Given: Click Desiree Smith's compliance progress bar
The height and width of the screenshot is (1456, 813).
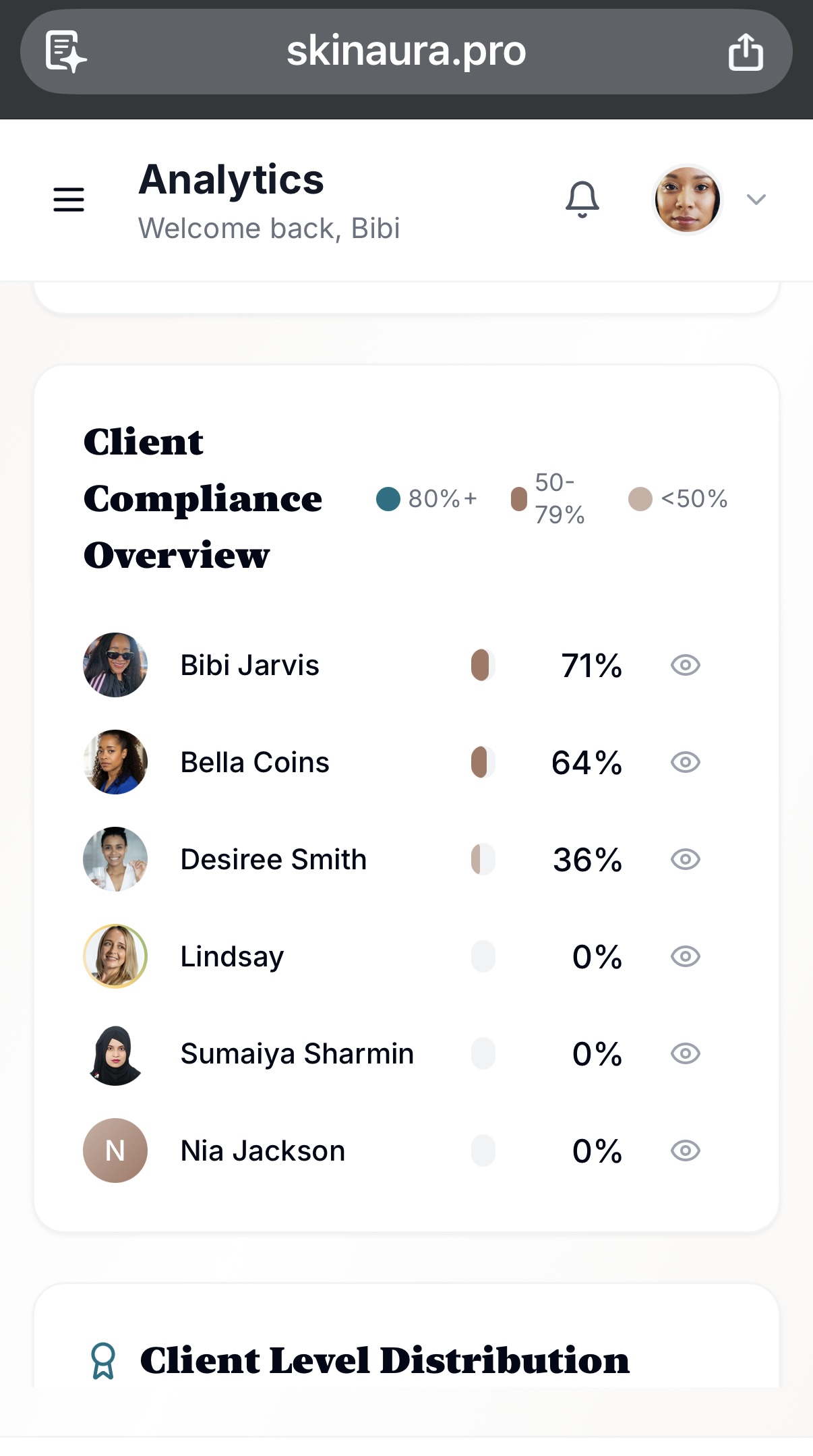Looking at the screenshot, I should [483, 859].
